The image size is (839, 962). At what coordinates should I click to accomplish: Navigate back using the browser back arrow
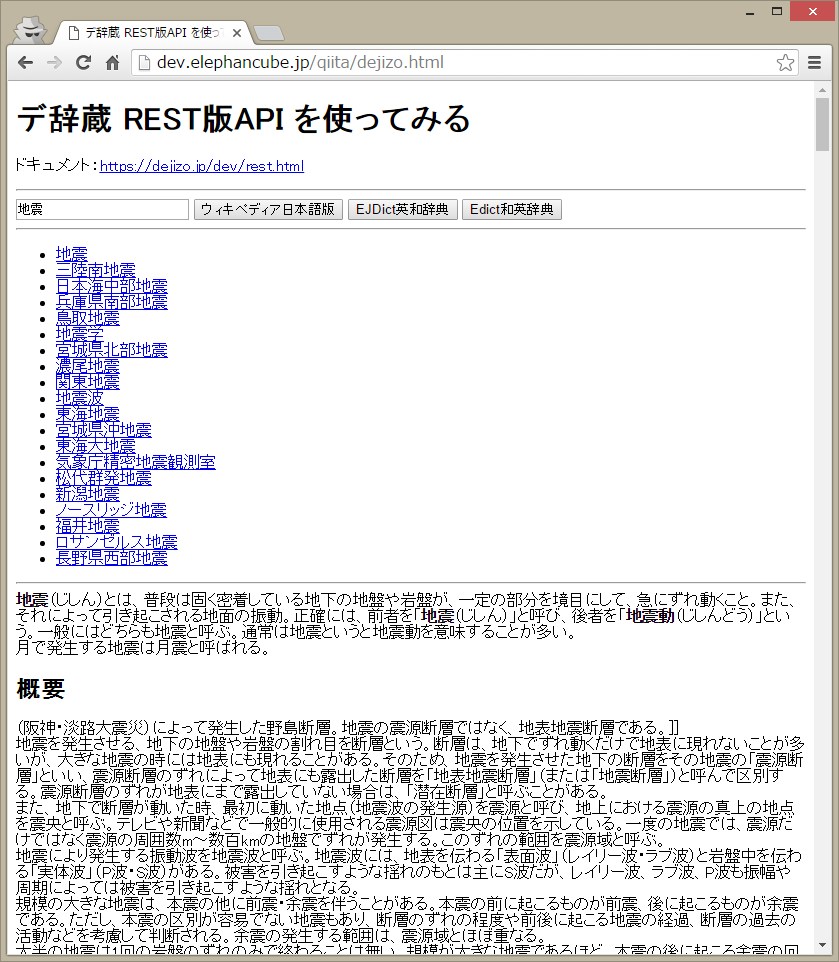(25, 61)
